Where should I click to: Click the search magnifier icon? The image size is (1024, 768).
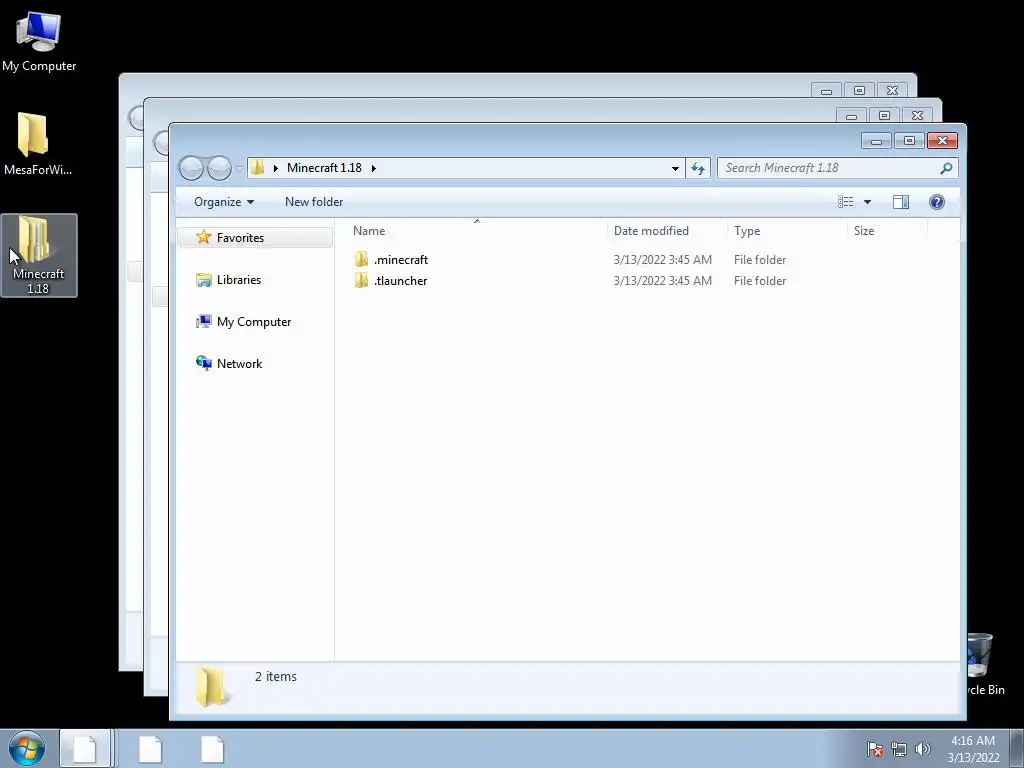click(x=946, y=168)
